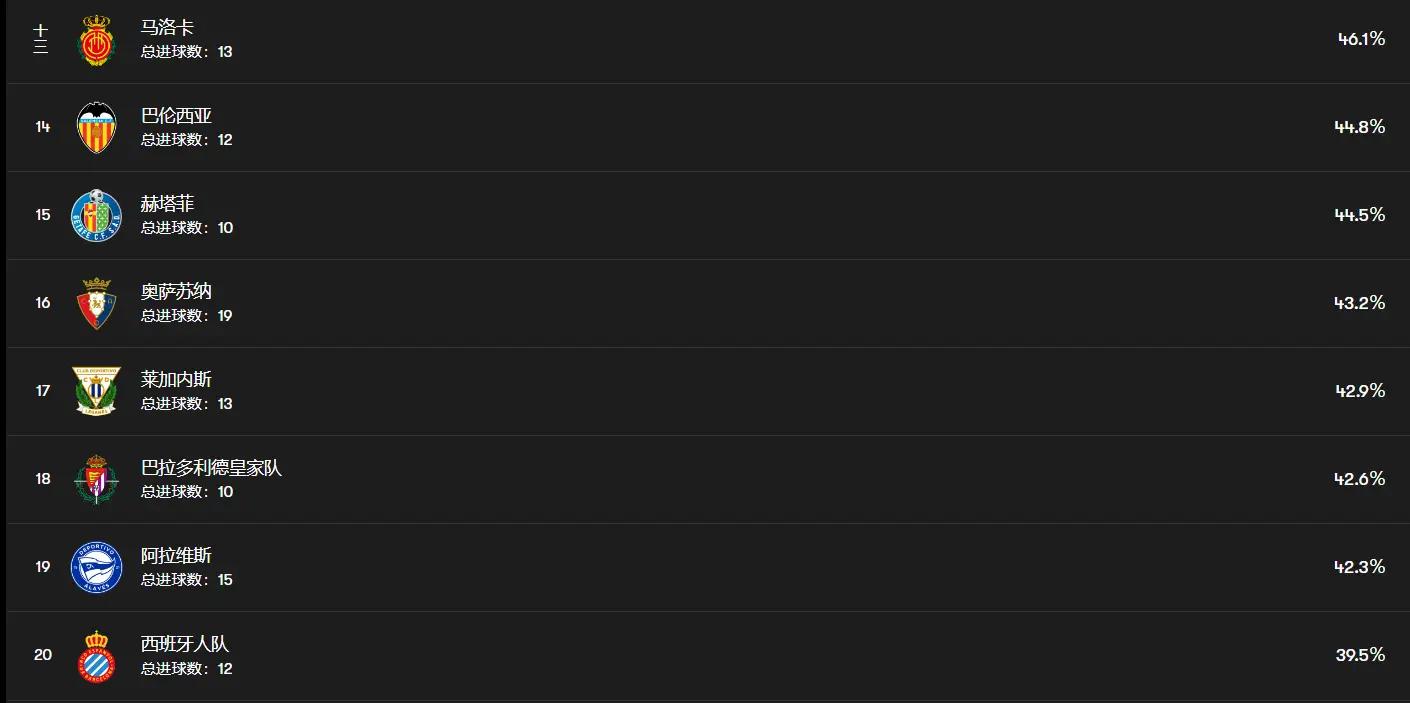Open the Real Valladolid purple crest

(x=97, y=479)
